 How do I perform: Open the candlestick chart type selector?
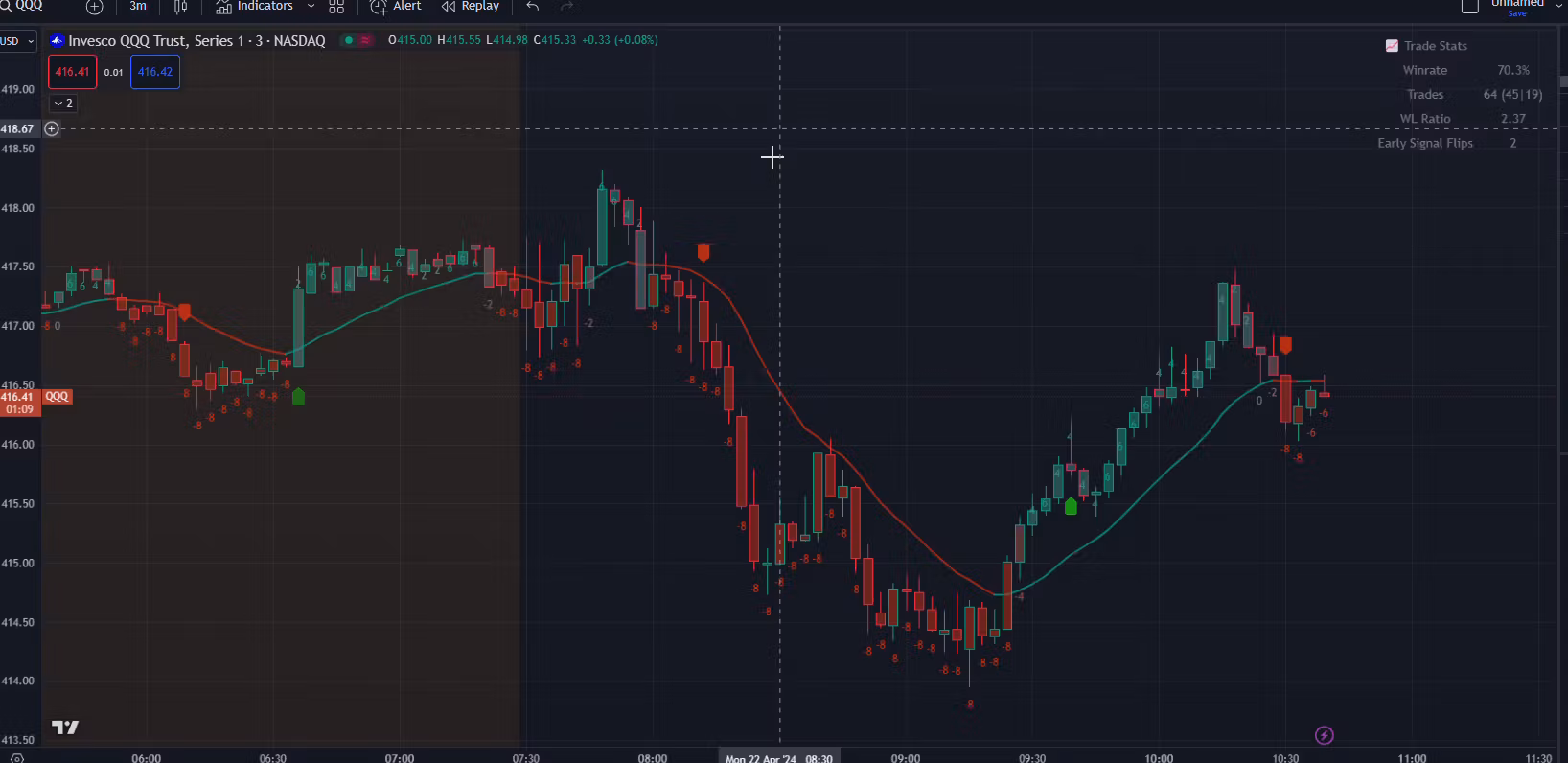click(180, 7)
